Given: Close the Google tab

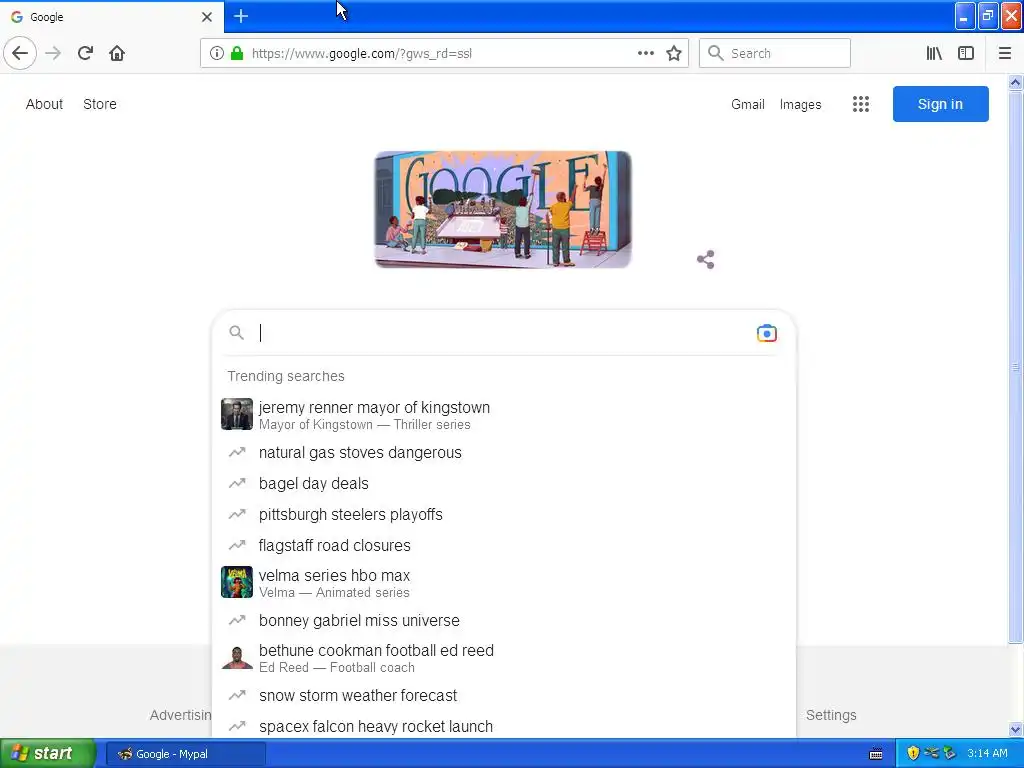Looking at the screenshot, I should click(x=207, y=17).
